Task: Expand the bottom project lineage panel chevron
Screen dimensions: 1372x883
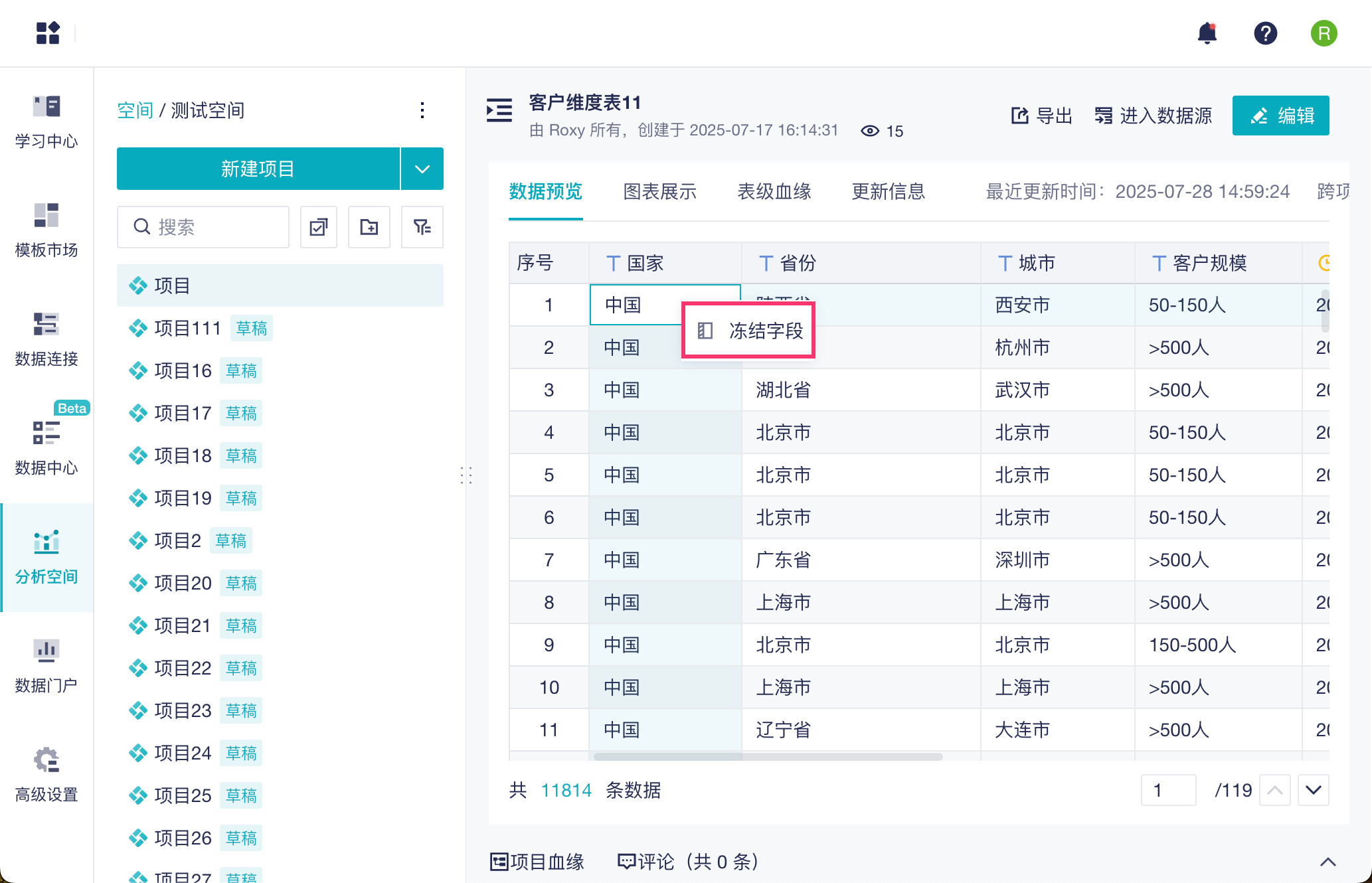Action: pos(1328,862)
